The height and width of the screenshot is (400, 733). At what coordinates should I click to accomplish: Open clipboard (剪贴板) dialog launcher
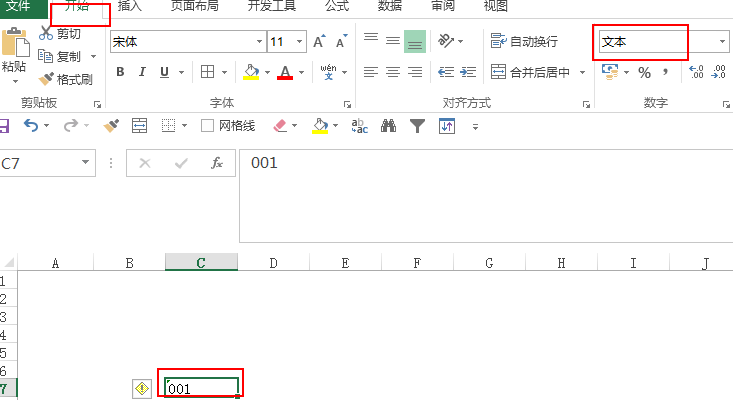click(97, 105)
